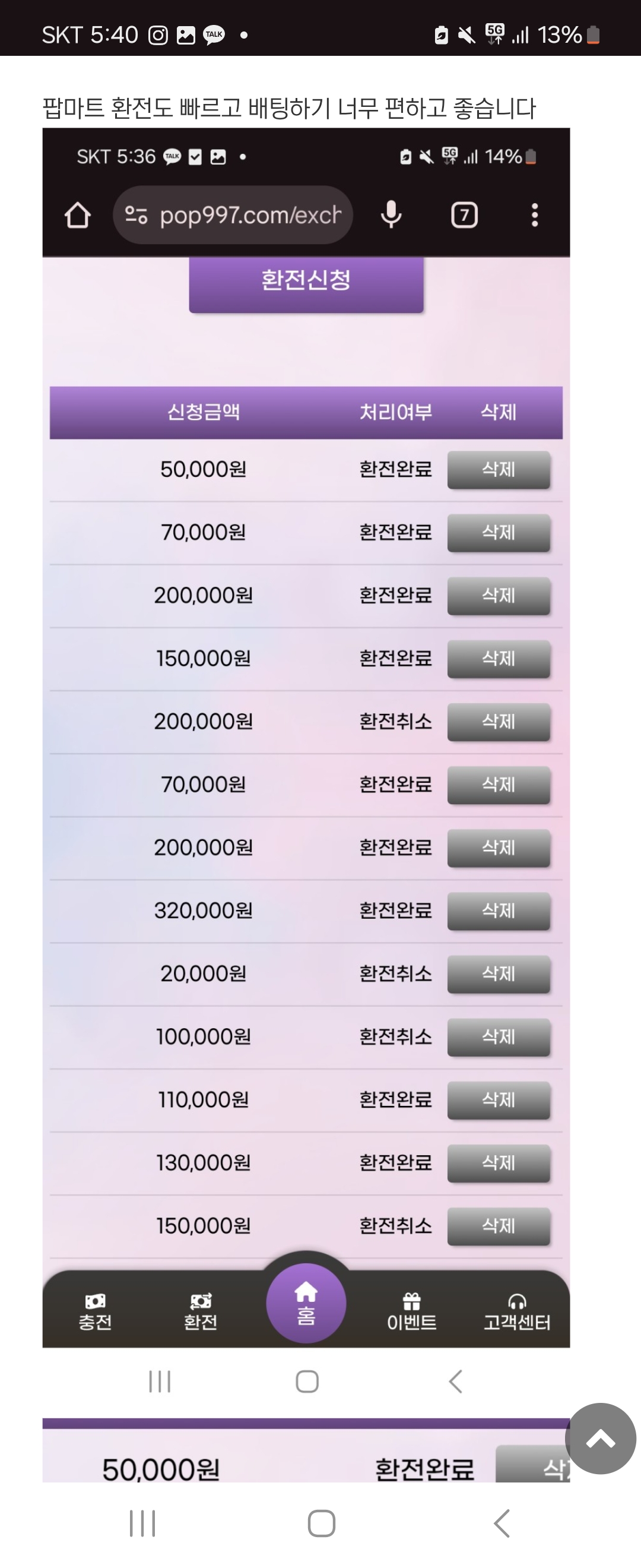Tap the Android recent apps icon
Image resolution: width=641 pixels, height=1568 pixels.
point(142,1523)
